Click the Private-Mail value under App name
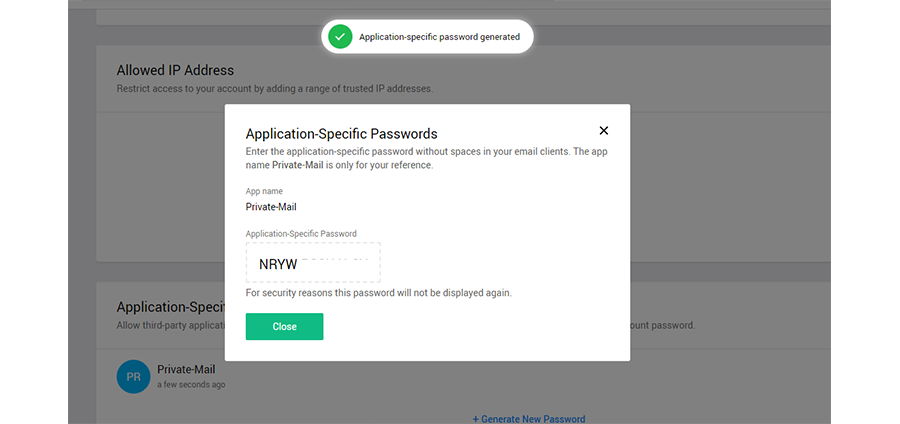The image size is (900, 424). pos(271,207)
